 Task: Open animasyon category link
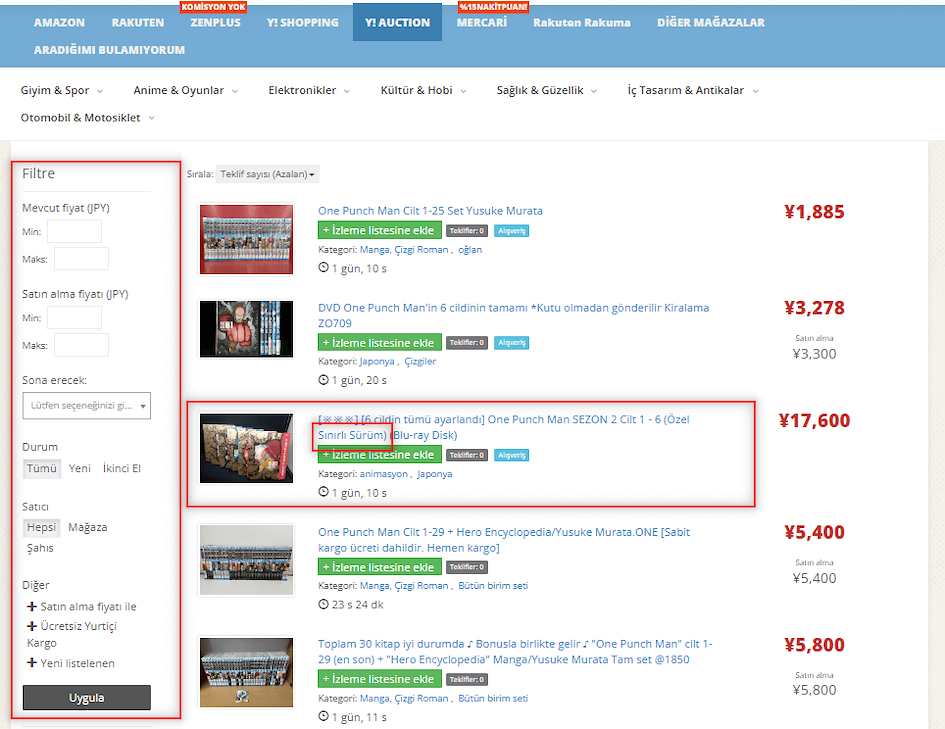[x=383, y=474]
